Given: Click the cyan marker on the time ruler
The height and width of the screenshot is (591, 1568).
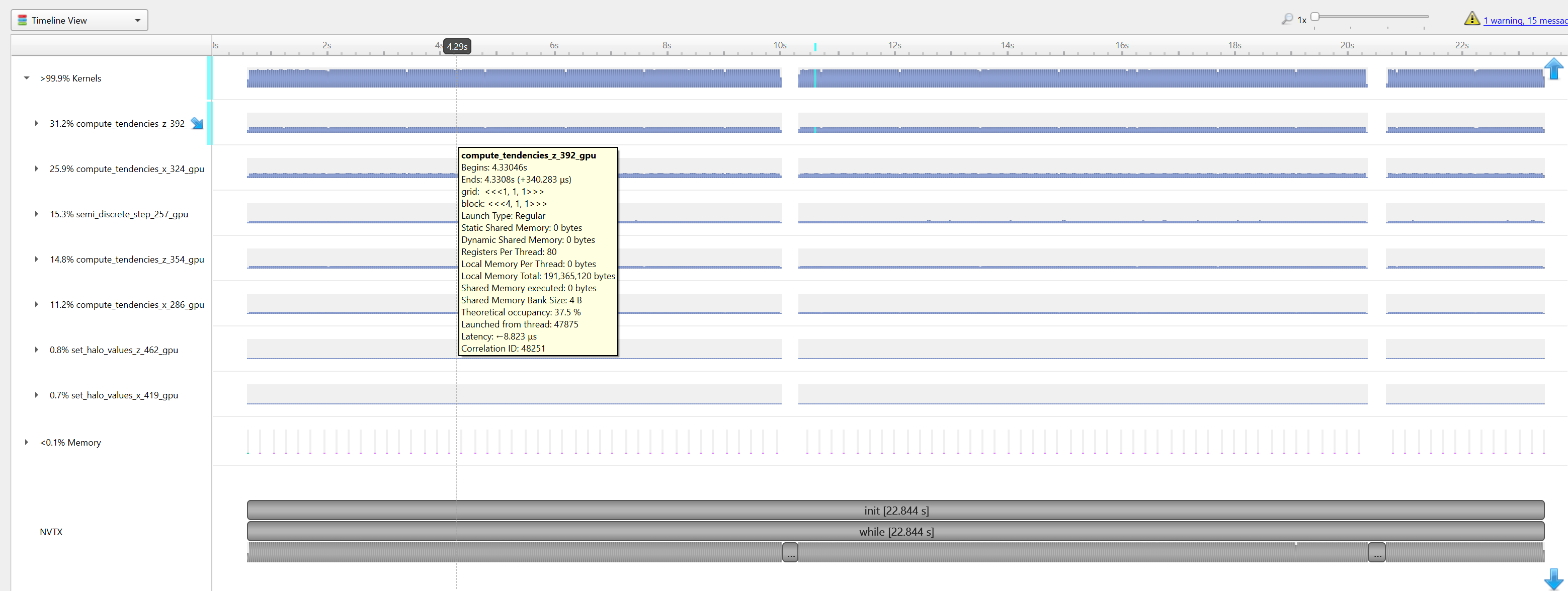Looking at the screenshot, I should click(815, 47).
